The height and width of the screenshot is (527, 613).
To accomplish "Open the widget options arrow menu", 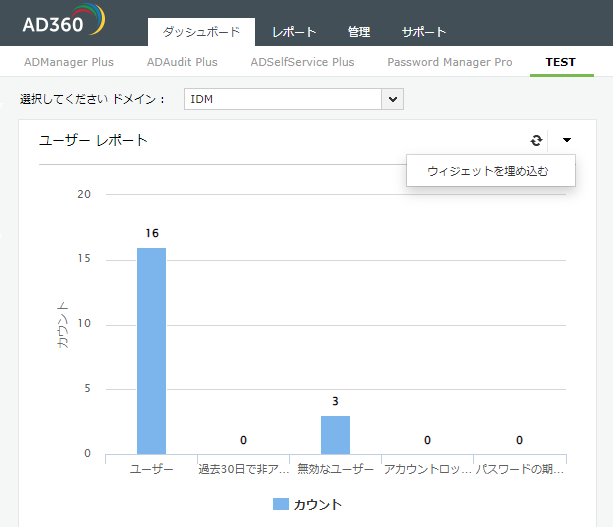I will point(567,141).
